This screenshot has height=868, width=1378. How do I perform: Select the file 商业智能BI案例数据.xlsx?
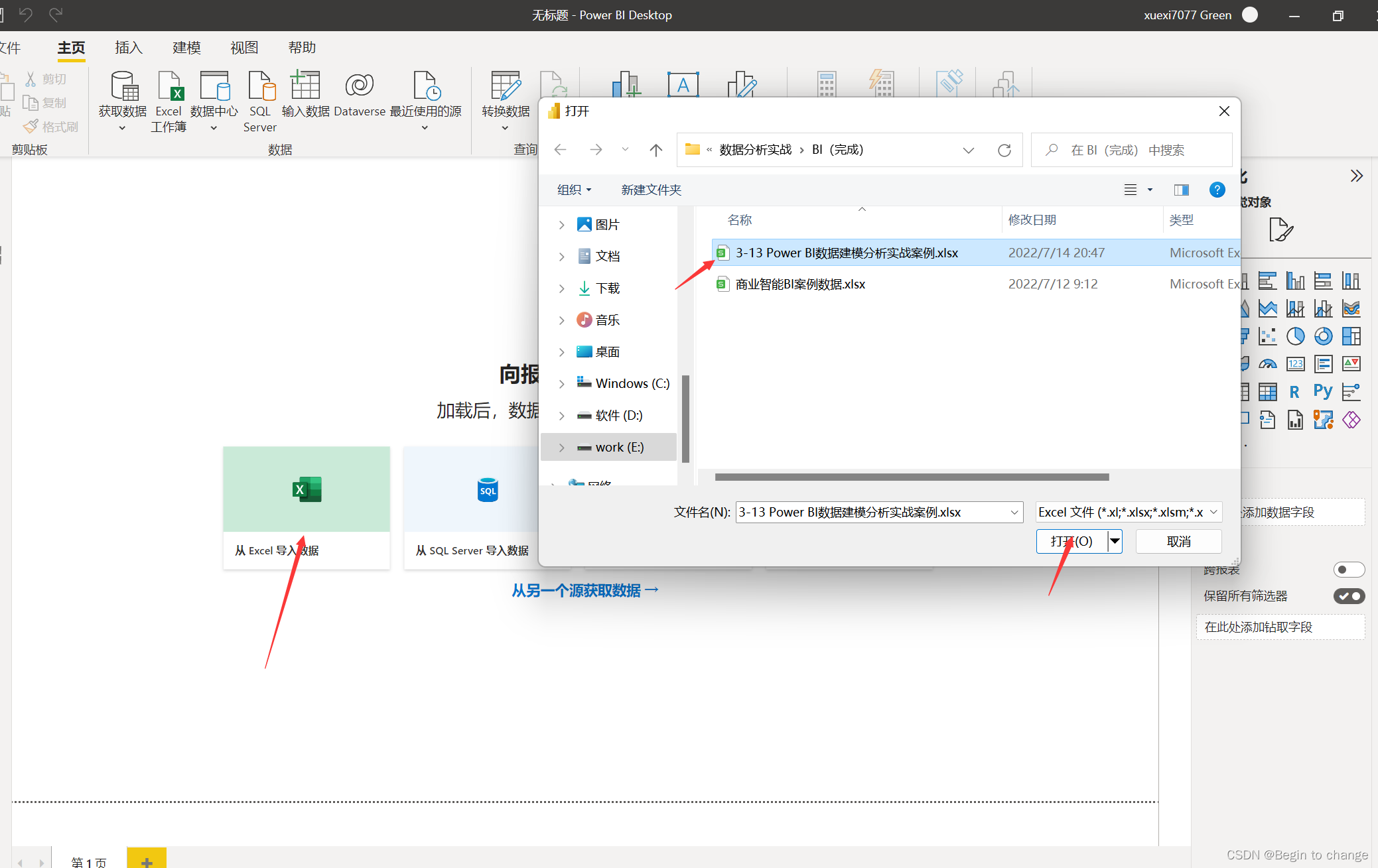click(x=800, y=284)
